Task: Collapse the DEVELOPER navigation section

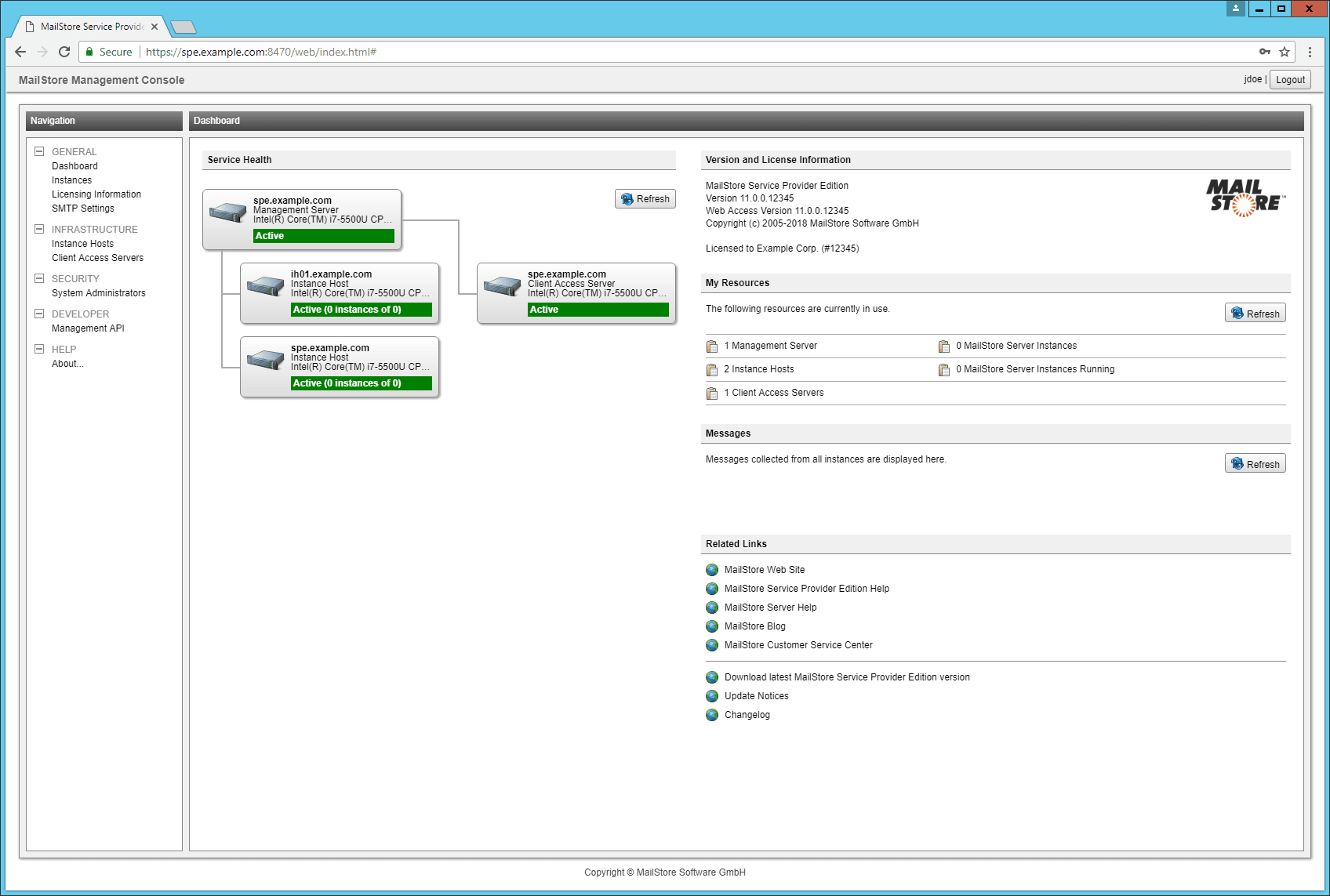Action: pyautogui.click(x=39, y=314)
